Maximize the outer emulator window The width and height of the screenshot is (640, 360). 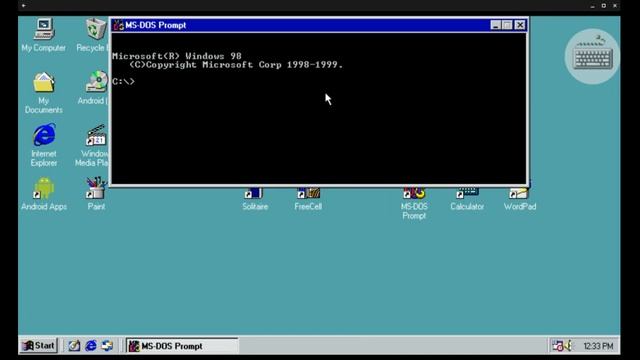[604, 6]
